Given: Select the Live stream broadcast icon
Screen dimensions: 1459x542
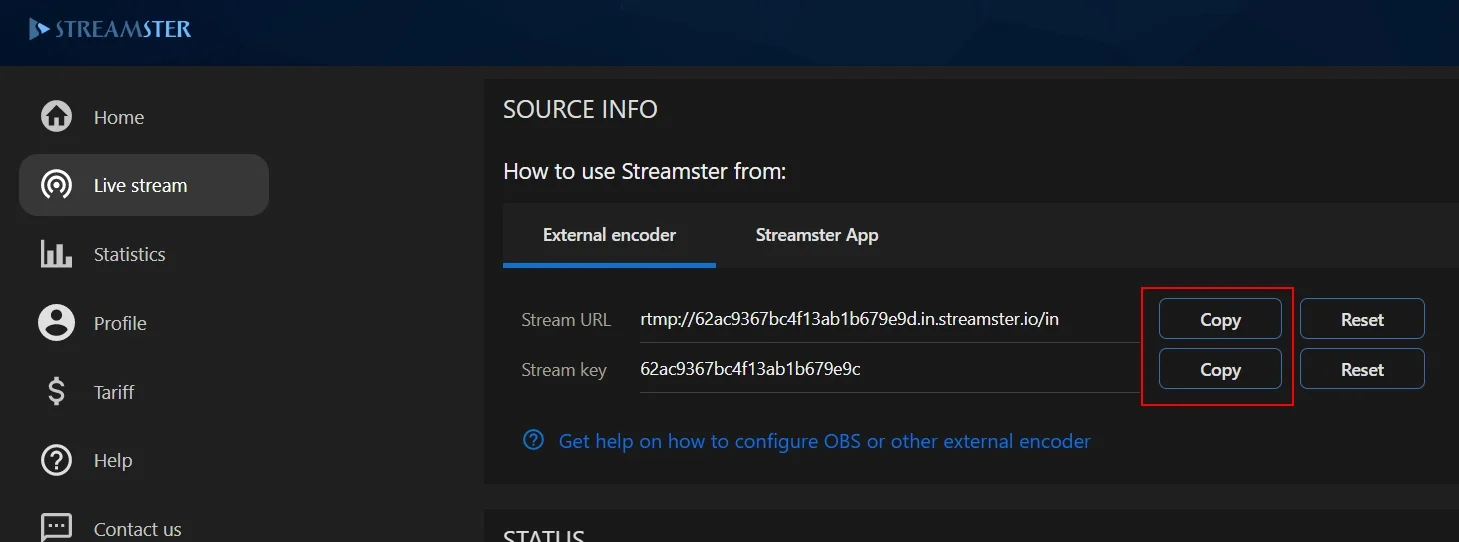Looking at the screenshot, I should pyautogui.click(x=56, y=185).
